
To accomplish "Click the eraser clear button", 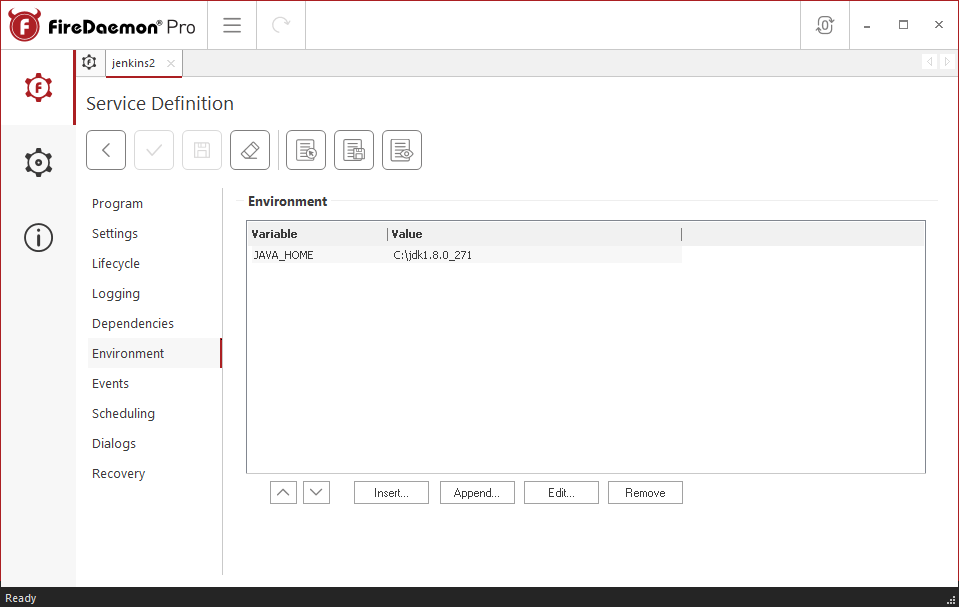I will point(250,150).
